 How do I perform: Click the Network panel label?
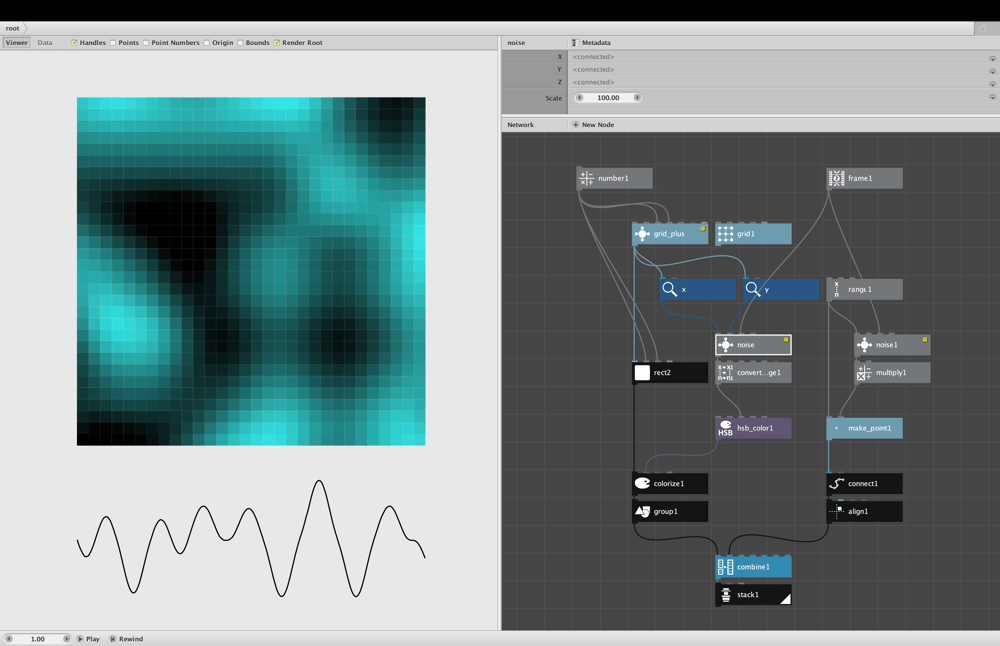tap(520, 125)
